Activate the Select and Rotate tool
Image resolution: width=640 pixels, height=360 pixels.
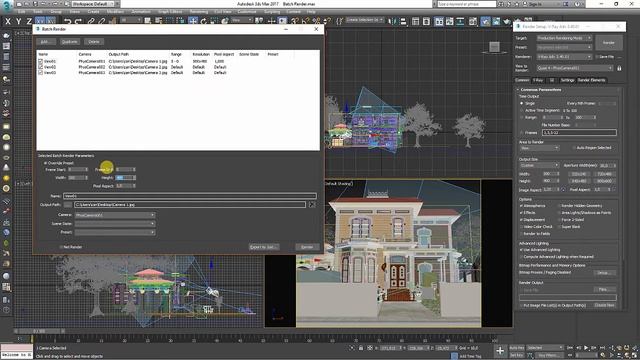tap(203, 21)
